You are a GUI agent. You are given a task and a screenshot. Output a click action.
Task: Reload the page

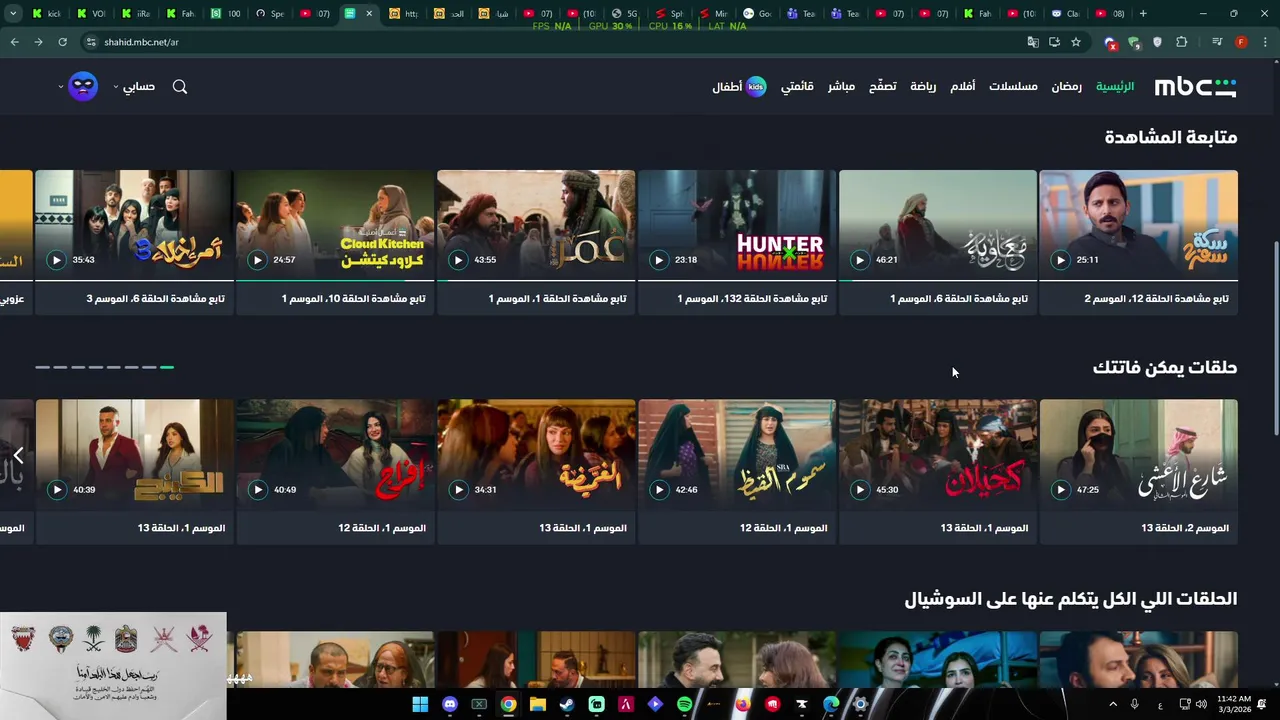point(62,42)
